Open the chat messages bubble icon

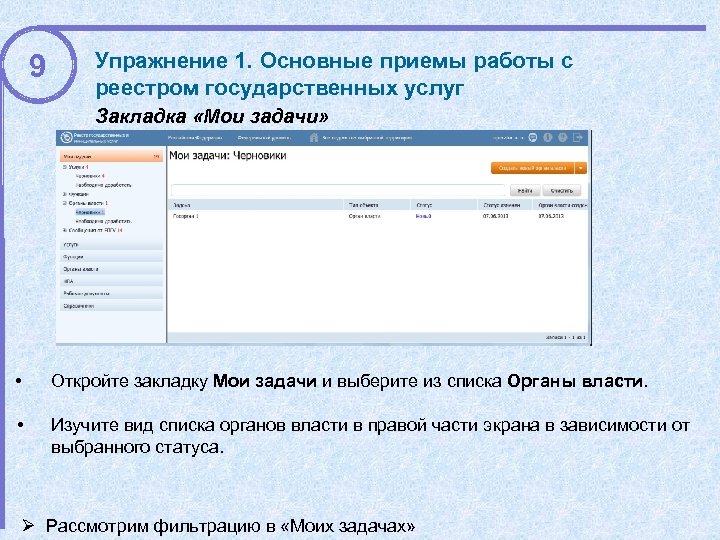(533, 137)
